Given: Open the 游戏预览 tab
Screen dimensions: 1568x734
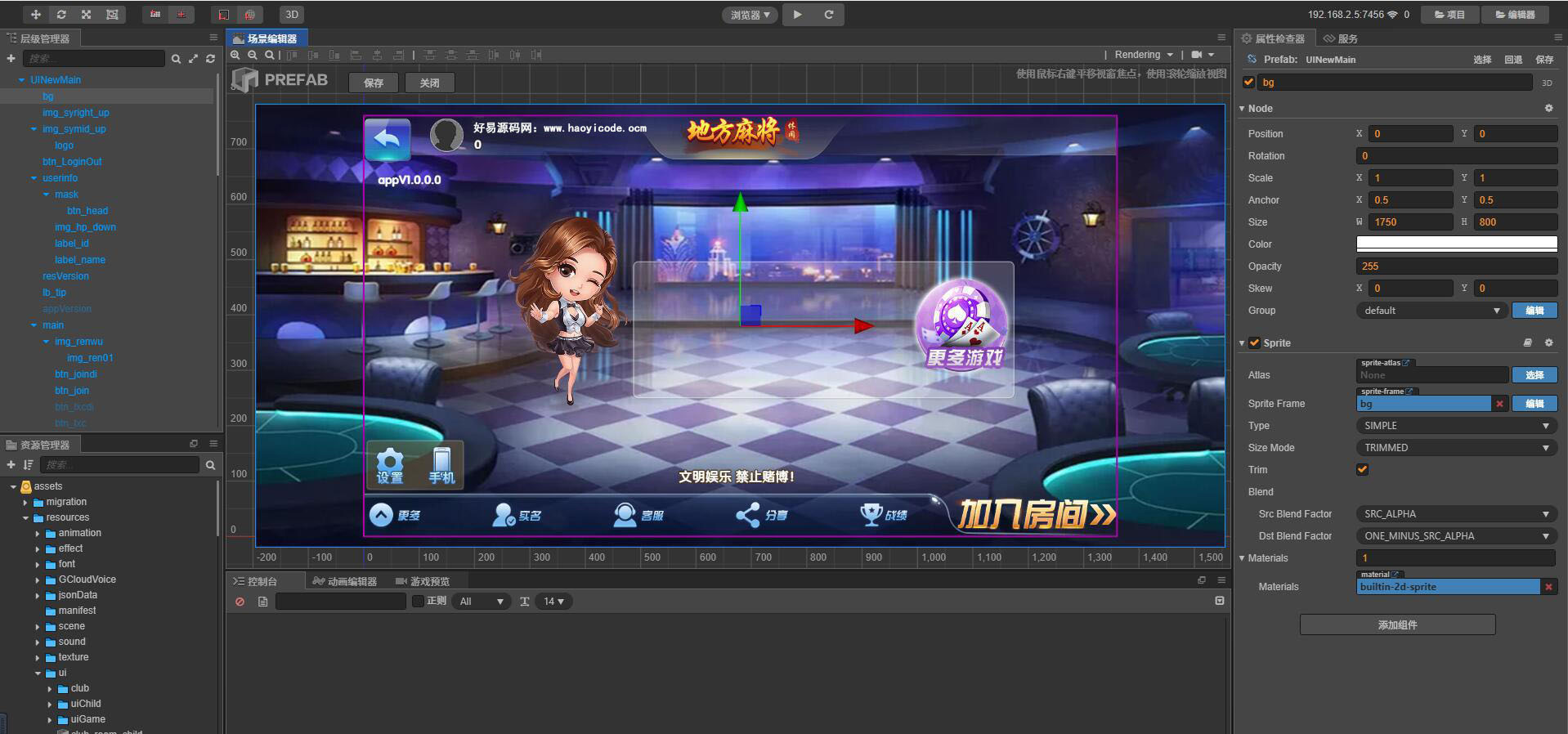Looking at the screenshot, I should tap(423, 581).
